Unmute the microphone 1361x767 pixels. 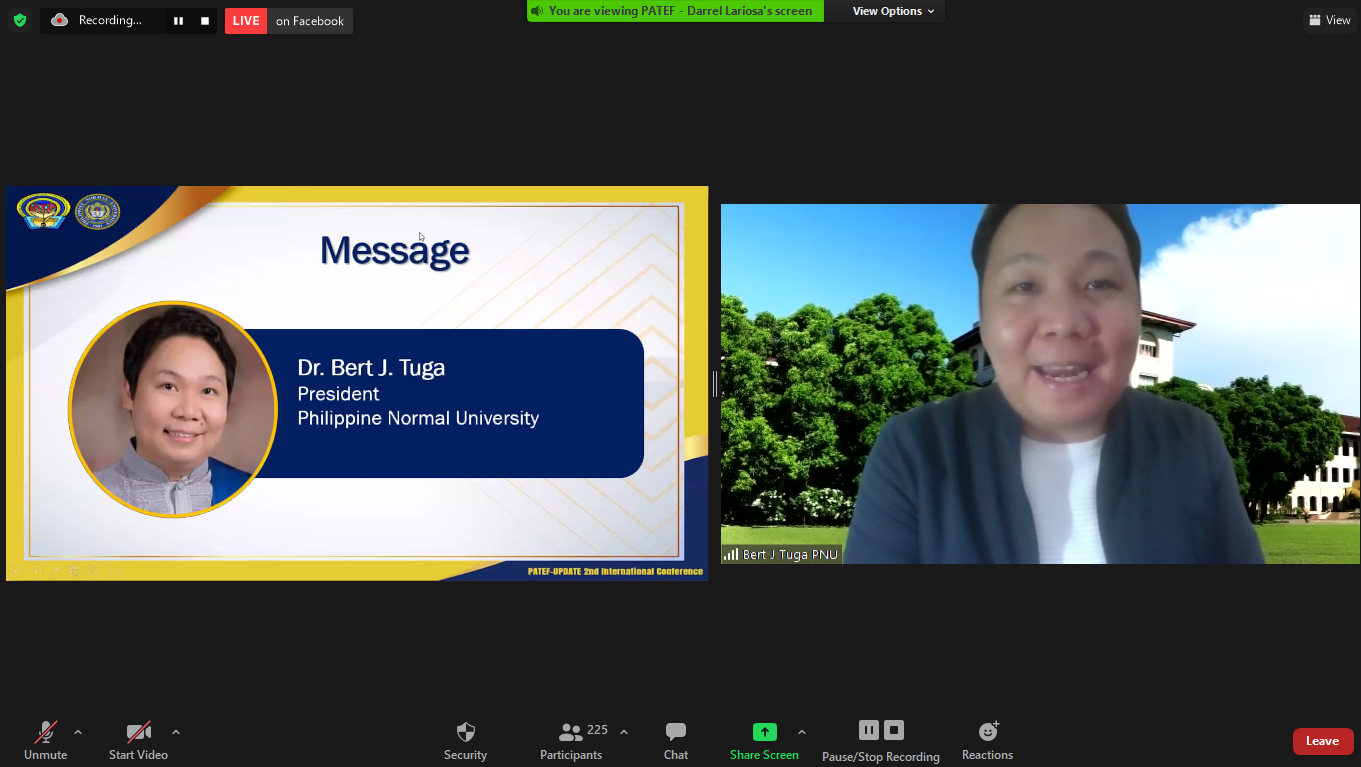click(x=46, y=740)
